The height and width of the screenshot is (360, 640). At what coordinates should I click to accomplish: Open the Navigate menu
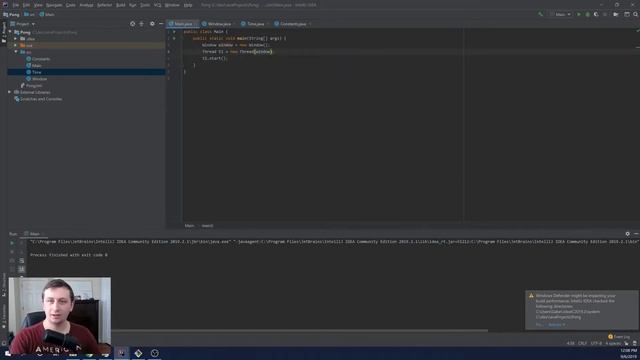(x=54, y=5)
